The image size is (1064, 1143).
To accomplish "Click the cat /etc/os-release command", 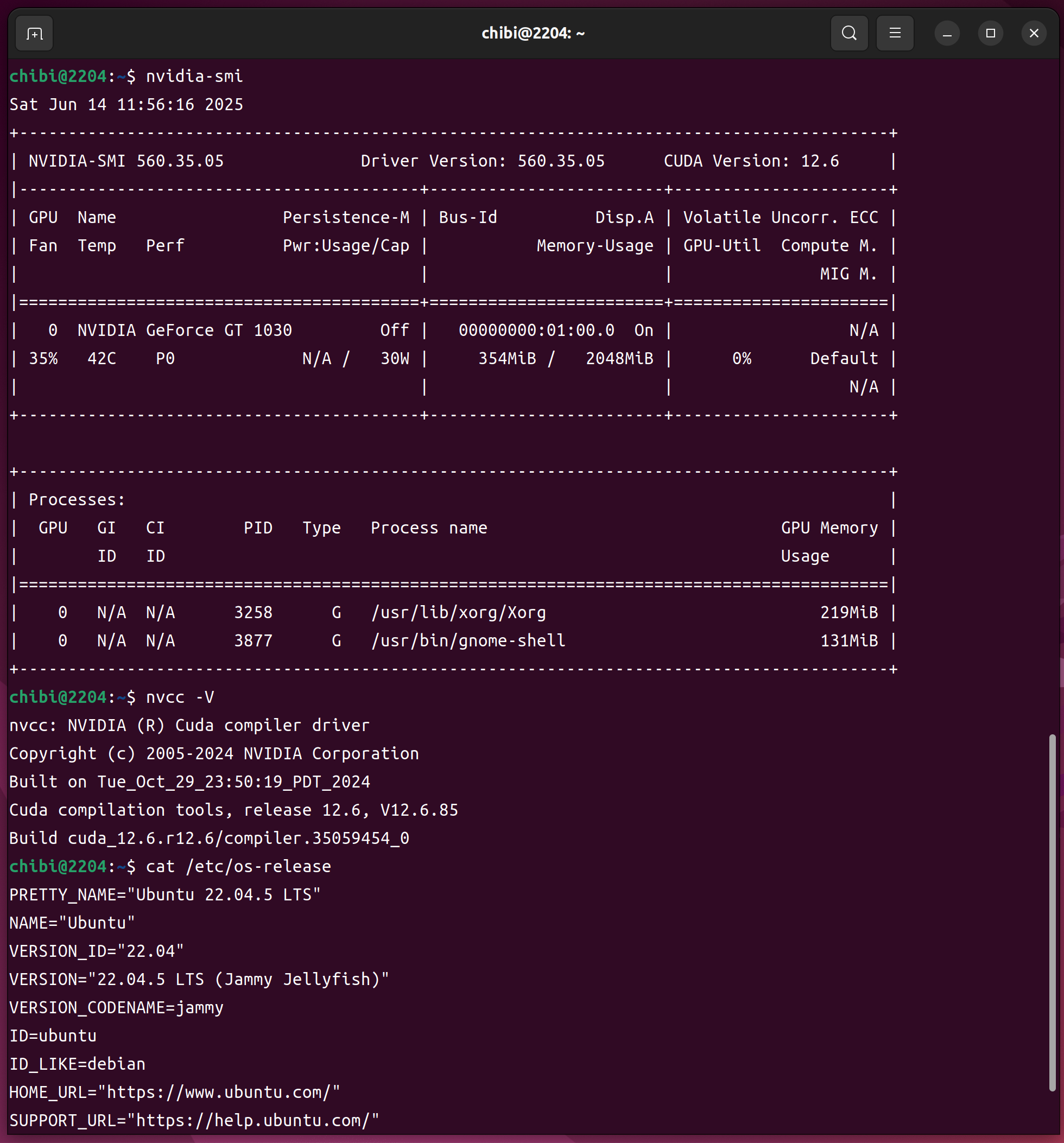I will 238,866.
